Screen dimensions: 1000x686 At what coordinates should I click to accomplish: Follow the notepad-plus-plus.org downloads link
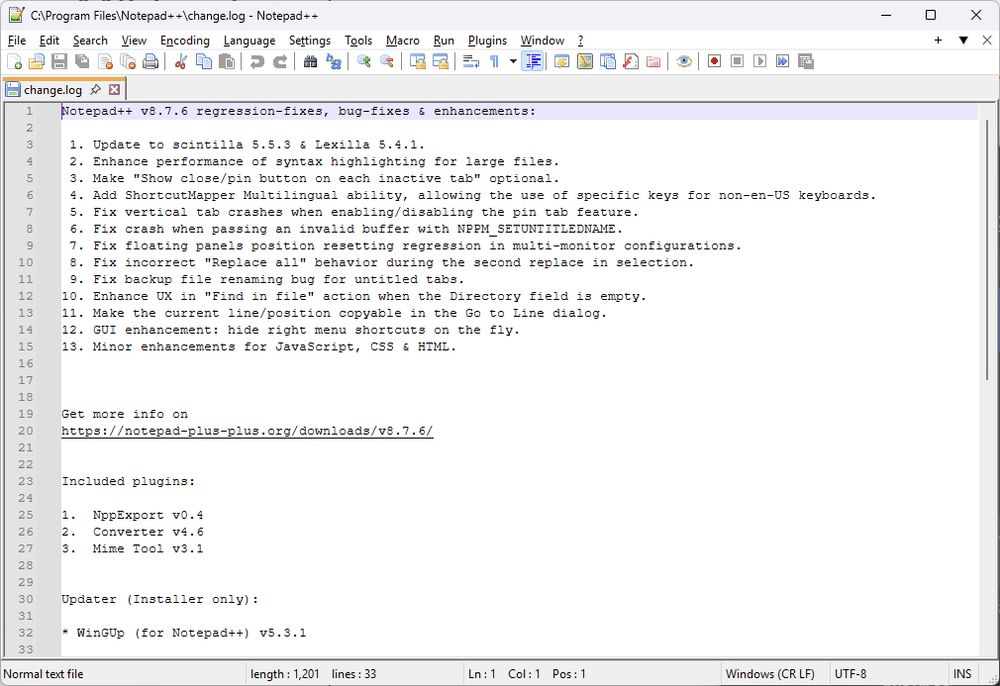click(x=247, y=431)
